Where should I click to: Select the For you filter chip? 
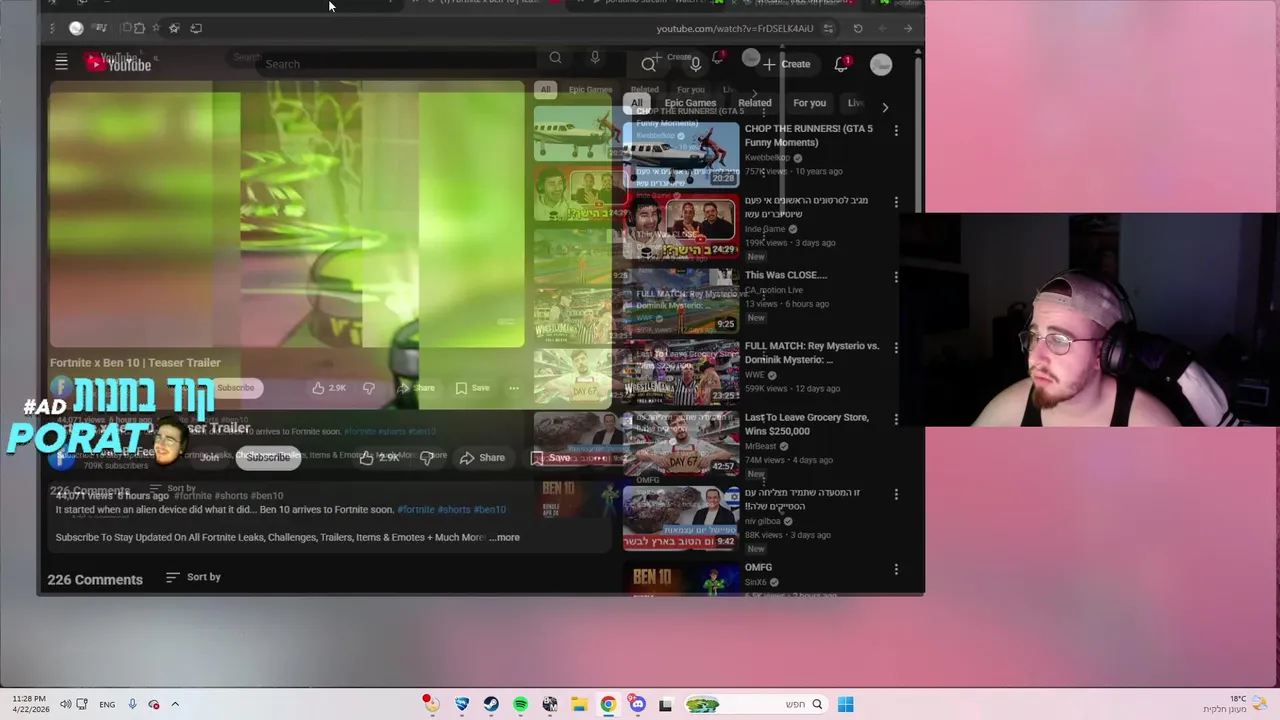click(x=809, y=103)
